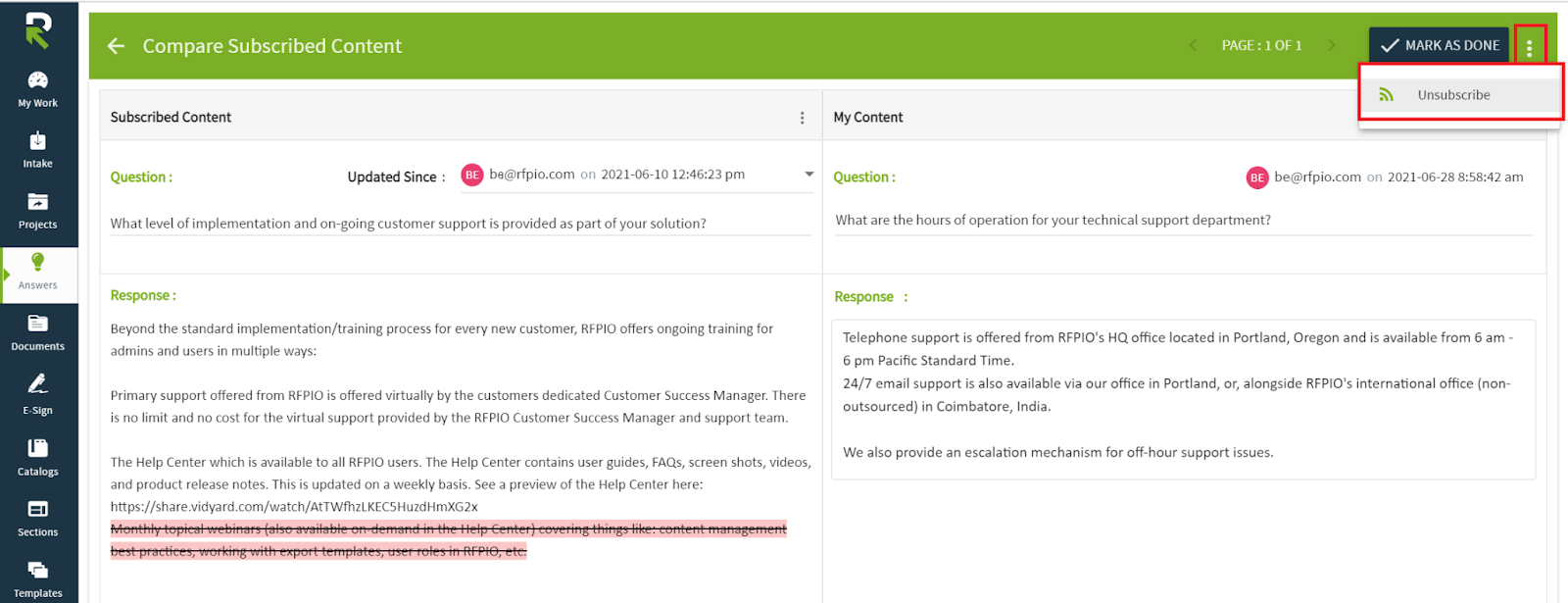Open Templates in sidebar
The height and width of the screenshot is (603, 1568).
click(38, 580)
